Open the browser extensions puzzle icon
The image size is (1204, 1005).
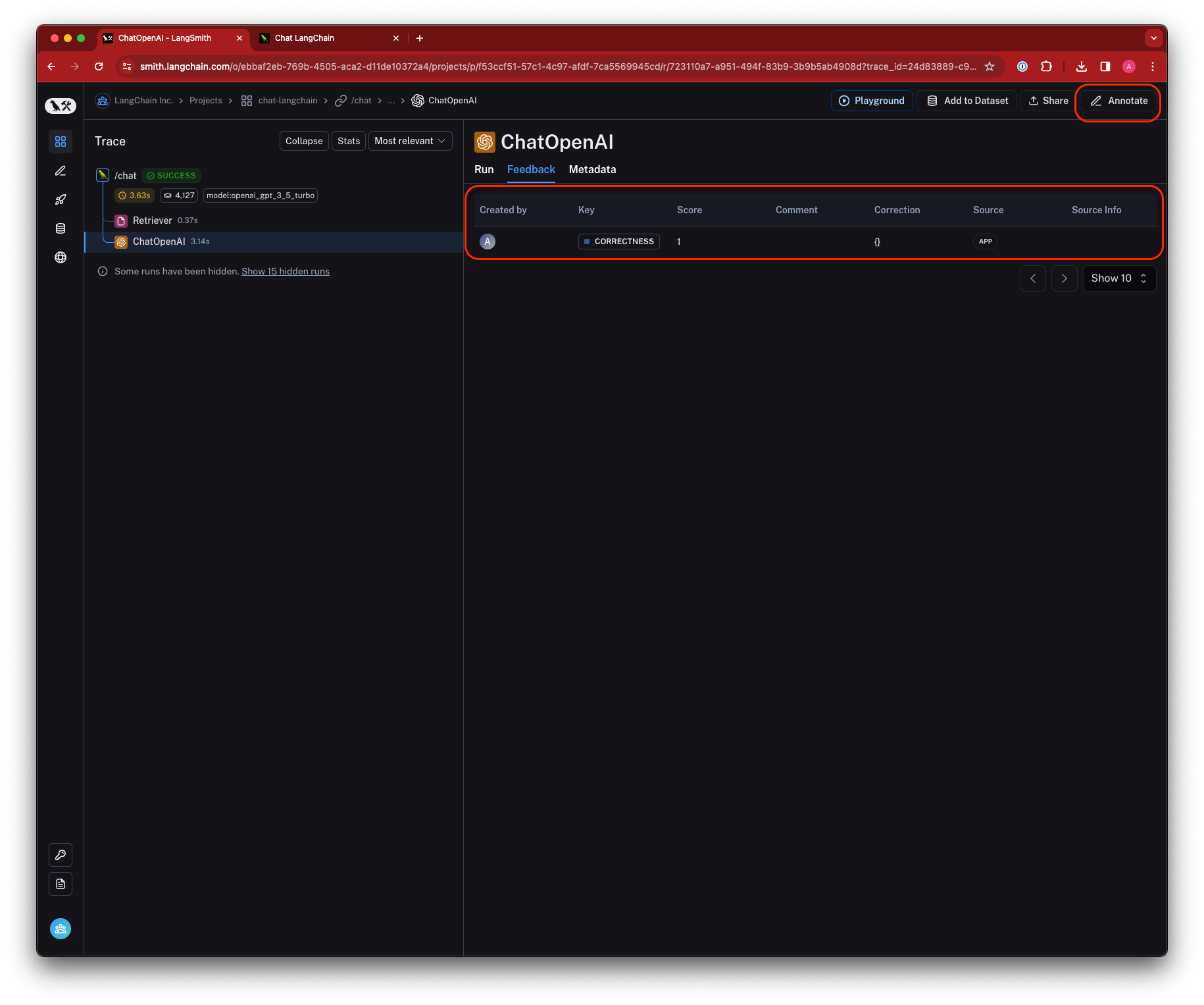point(1046,66)
